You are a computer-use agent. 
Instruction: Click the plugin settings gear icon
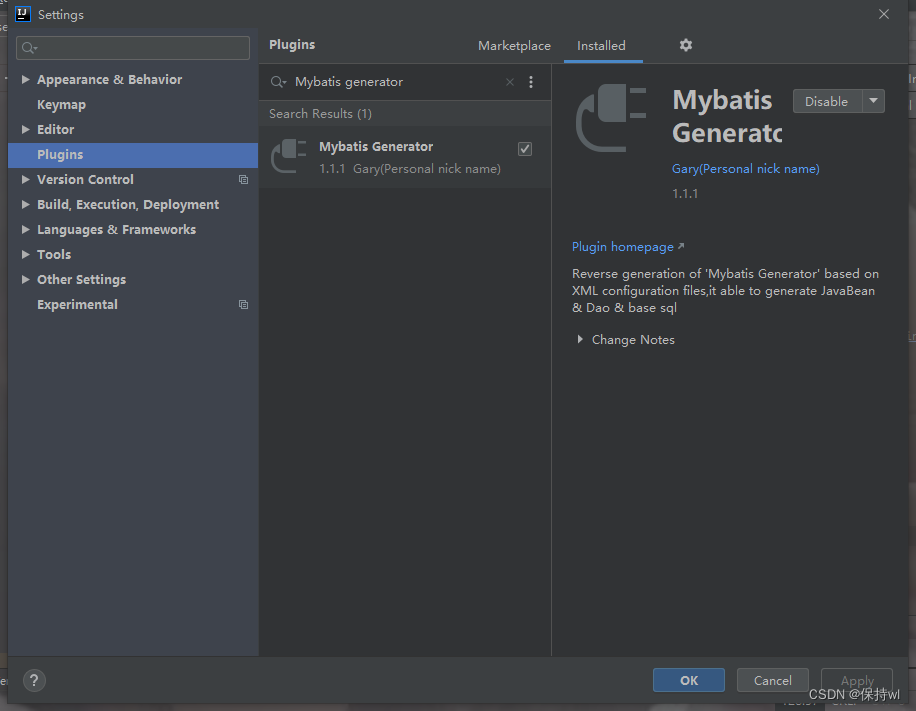pyautogui.click(x=685, y=45)
